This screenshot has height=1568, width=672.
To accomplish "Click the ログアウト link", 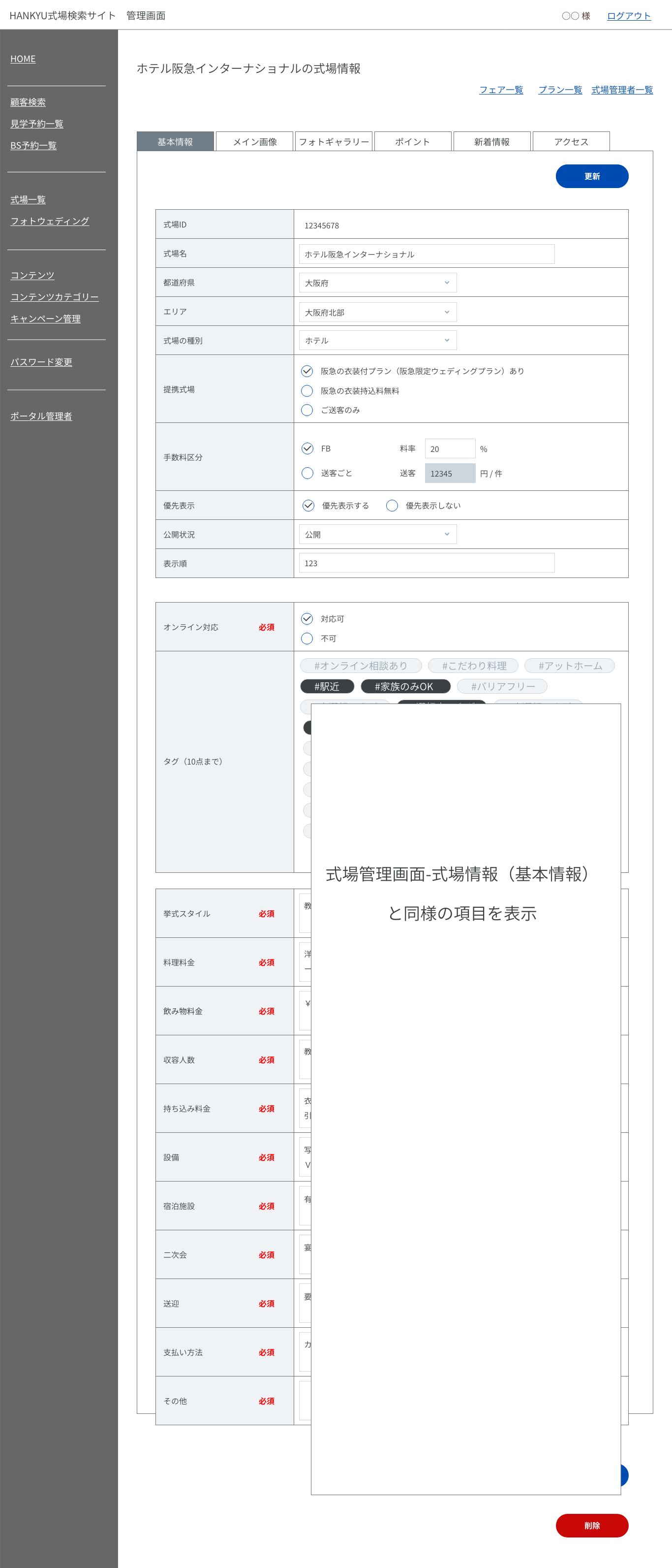I will coord(628,16).
